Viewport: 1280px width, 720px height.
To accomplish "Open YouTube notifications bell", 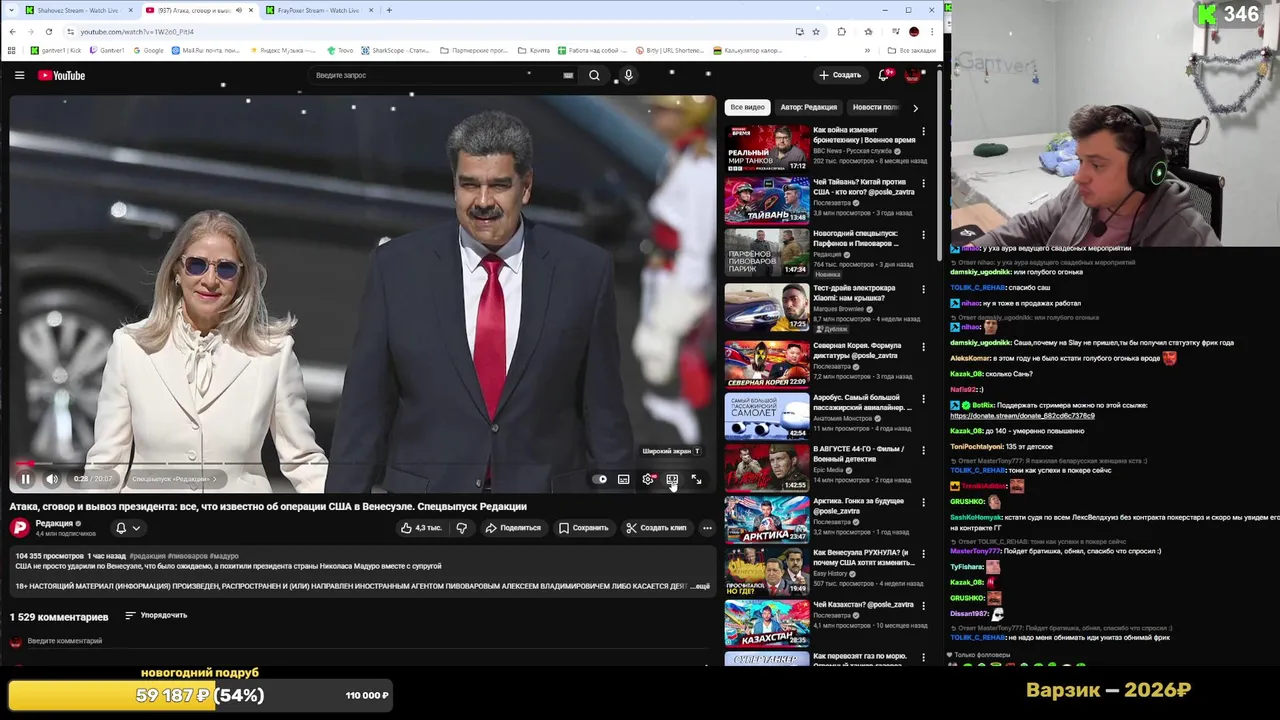I will coord(884,75).
